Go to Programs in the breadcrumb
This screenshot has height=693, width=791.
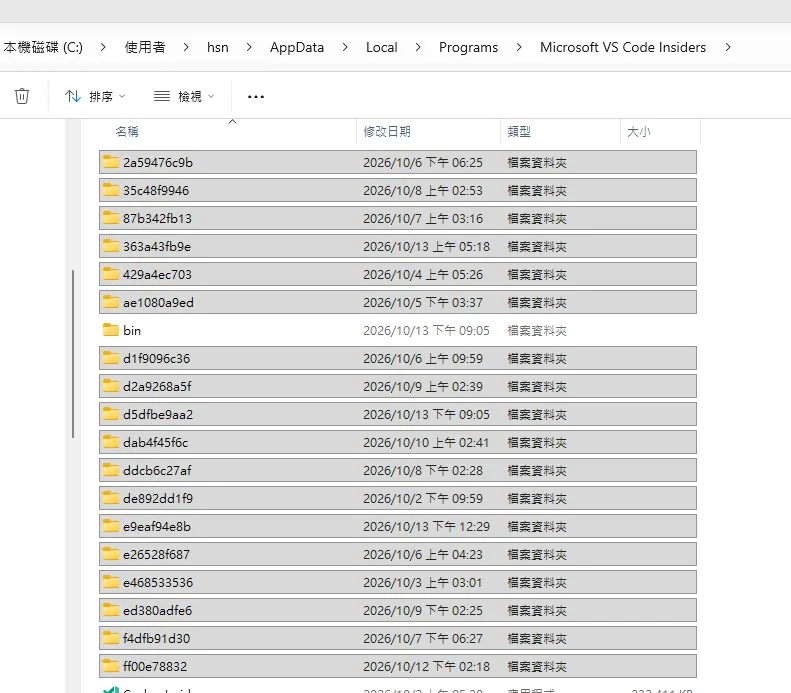coord(468,47)
